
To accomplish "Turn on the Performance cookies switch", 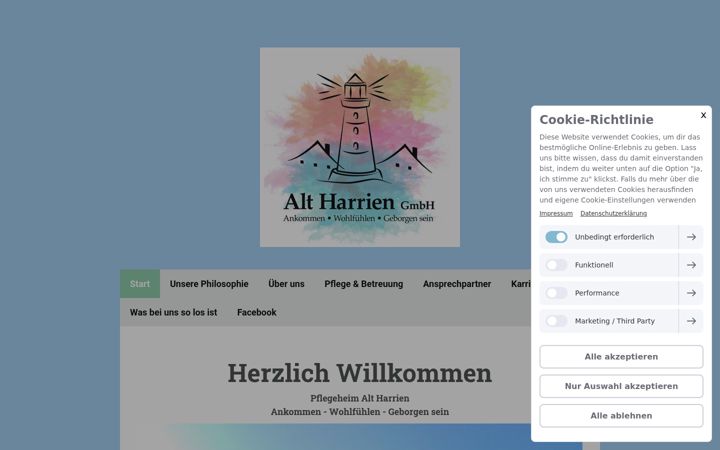I will [x=556, y=293].
